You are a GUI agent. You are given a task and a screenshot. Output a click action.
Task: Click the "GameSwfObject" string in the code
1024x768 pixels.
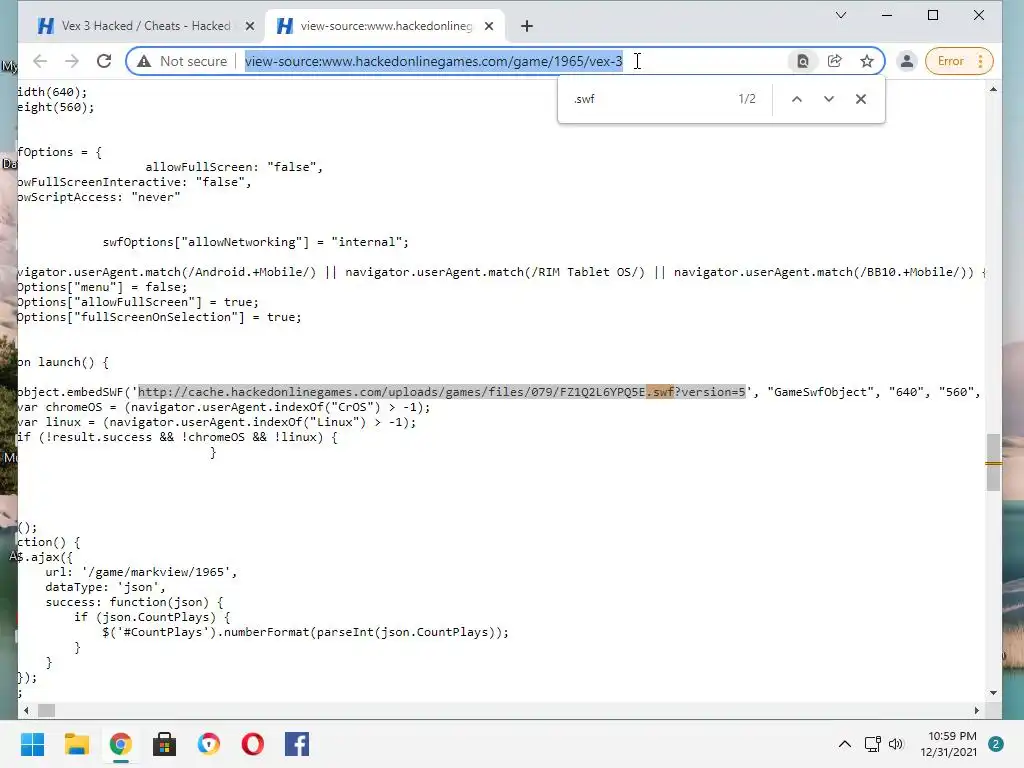pos(820,392)
